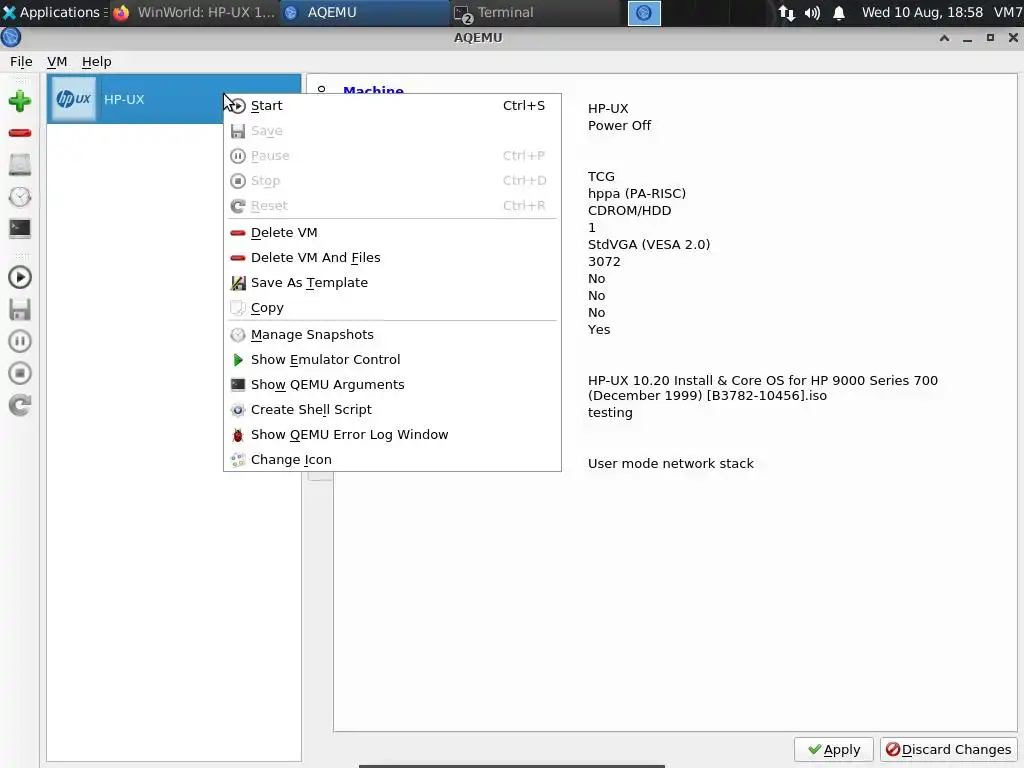
Task: Click the 'User mode network stack' text
Action: pos(670,464)
